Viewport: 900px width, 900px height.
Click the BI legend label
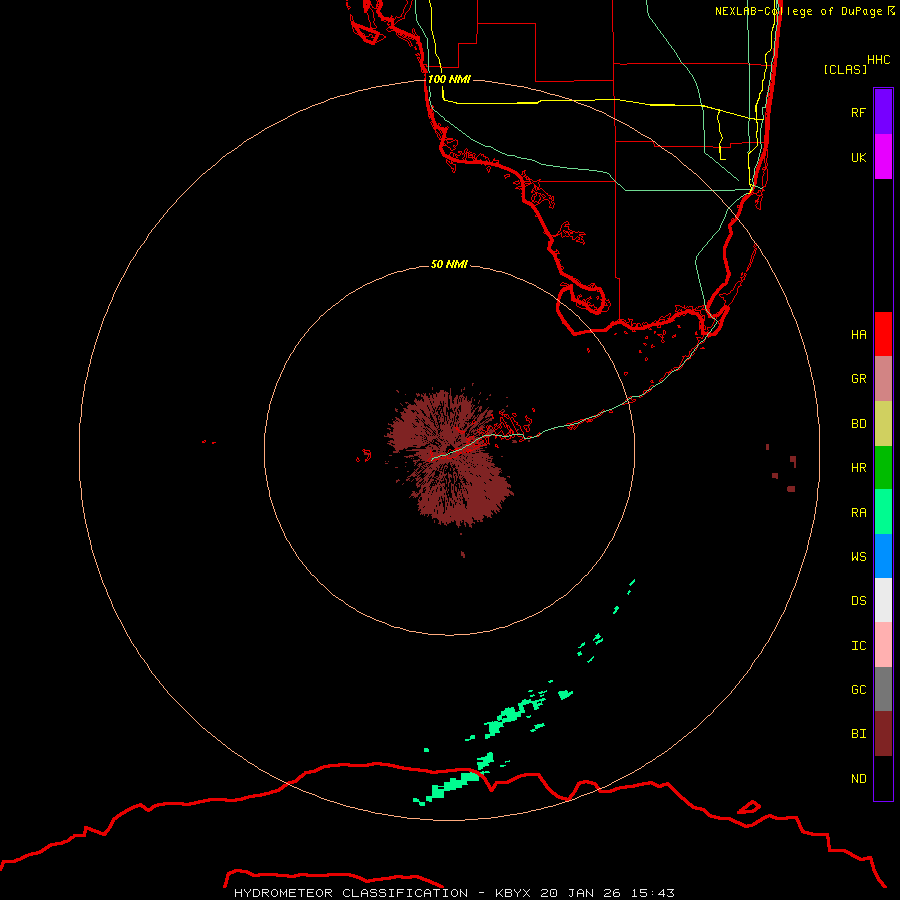click(858, 734)
